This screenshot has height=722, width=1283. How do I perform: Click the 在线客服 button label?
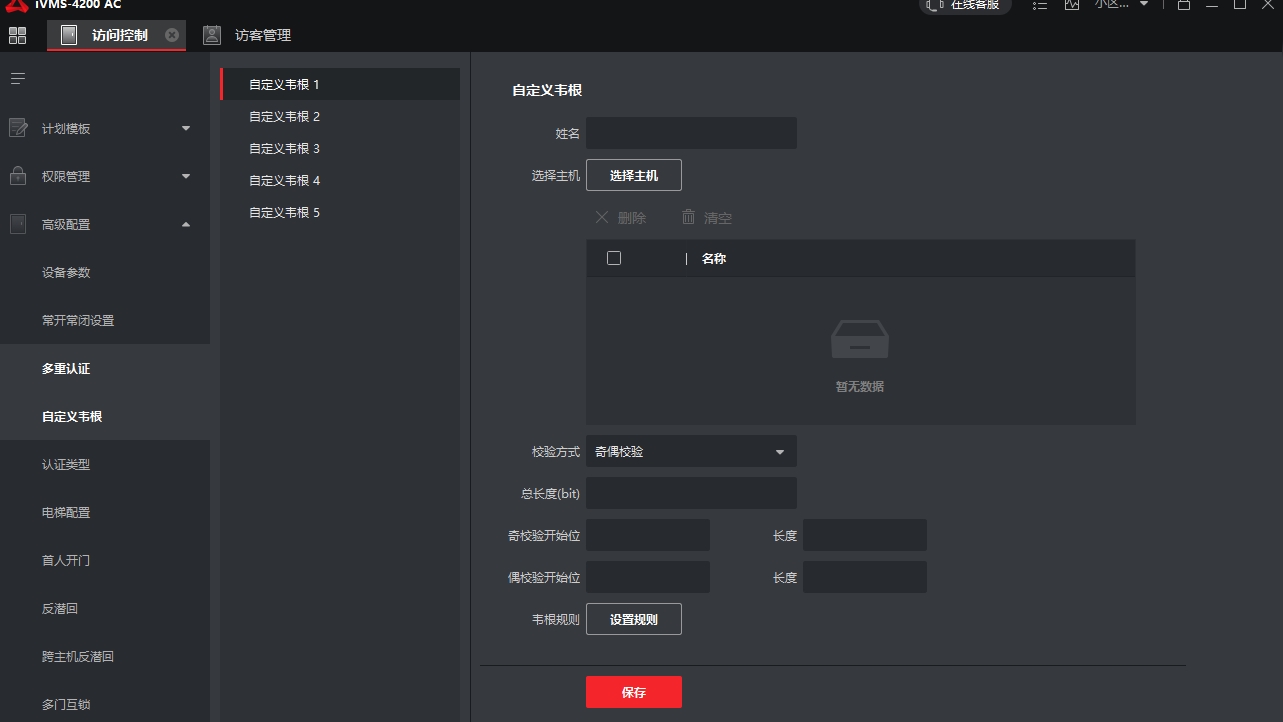point(975,4)
